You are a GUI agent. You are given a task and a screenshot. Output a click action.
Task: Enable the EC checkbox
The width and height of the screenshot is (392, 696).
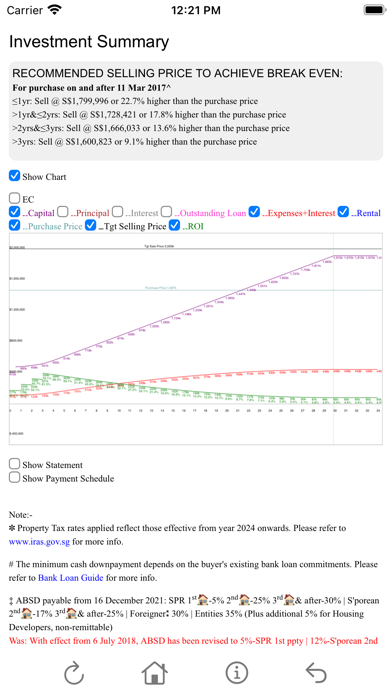point(15,199)
